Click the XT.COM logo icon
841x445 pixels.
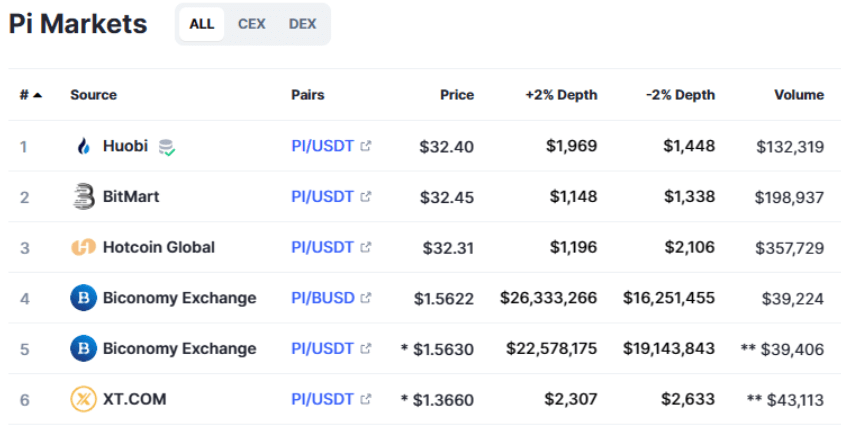[x=83, y=399]
